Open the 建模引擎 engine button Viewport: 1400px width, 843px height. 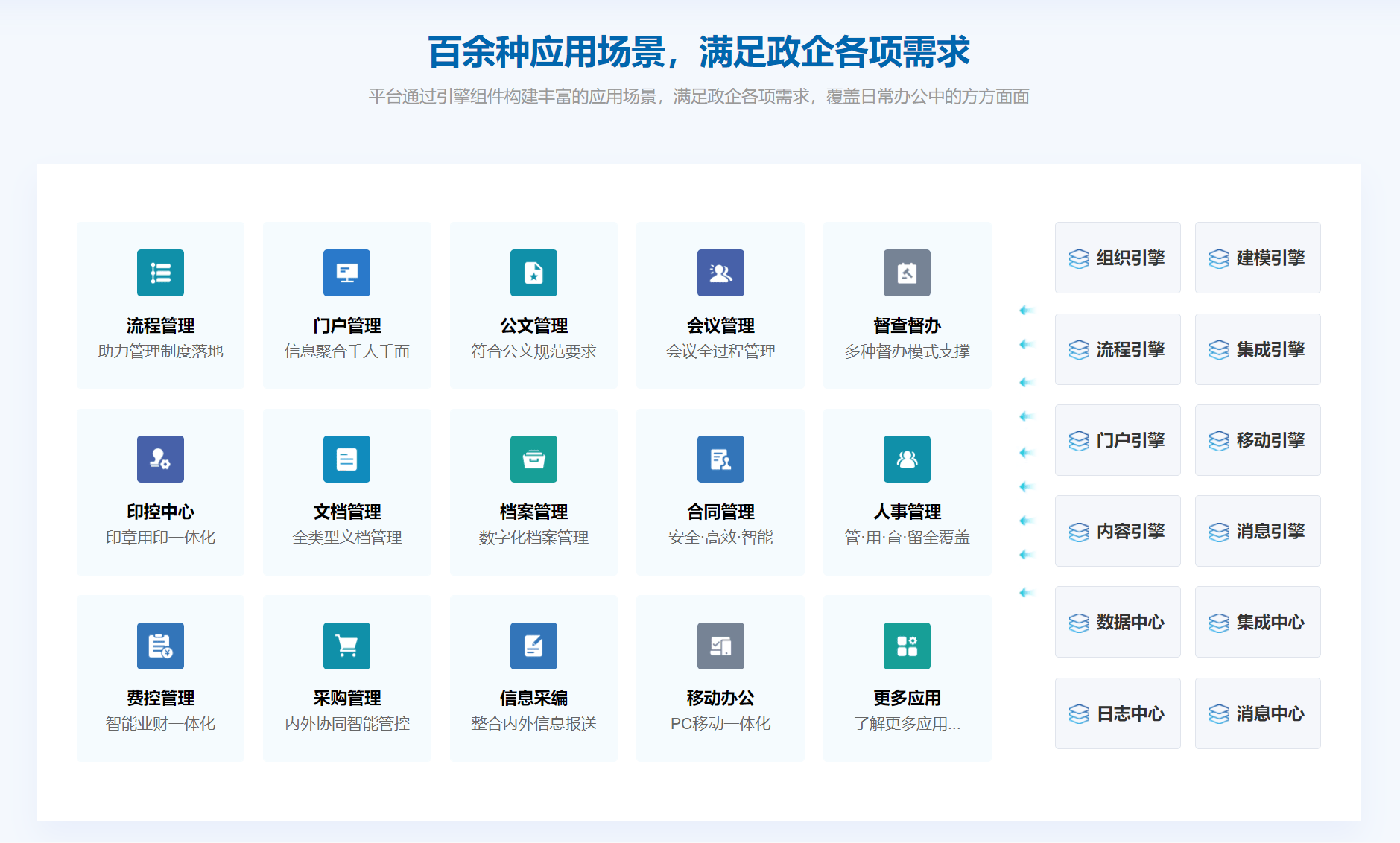click(1258, 258)
